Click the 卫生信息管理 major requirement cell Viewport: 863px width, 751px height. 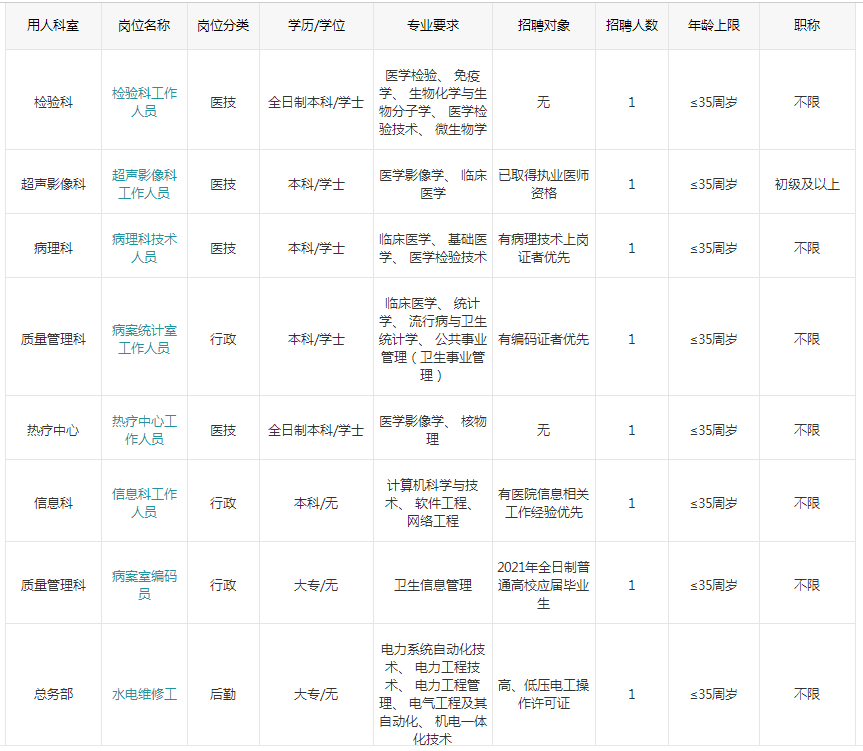pos(433,585)
